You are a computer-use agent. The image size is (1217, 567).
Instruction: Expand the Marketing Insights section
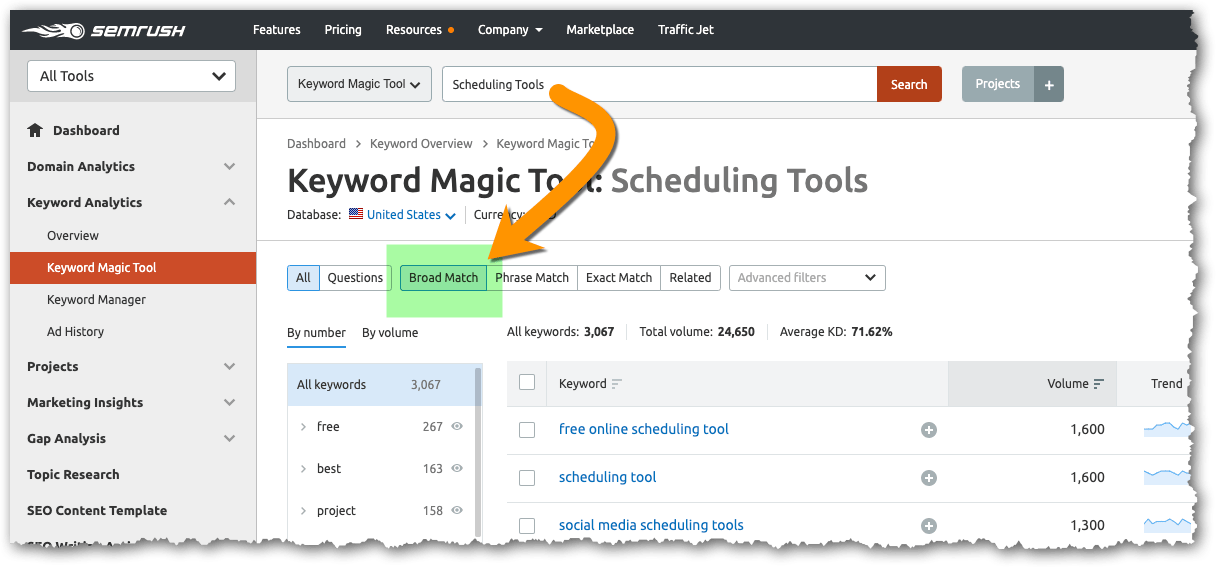pyautogui.click(x=230, y=403)
